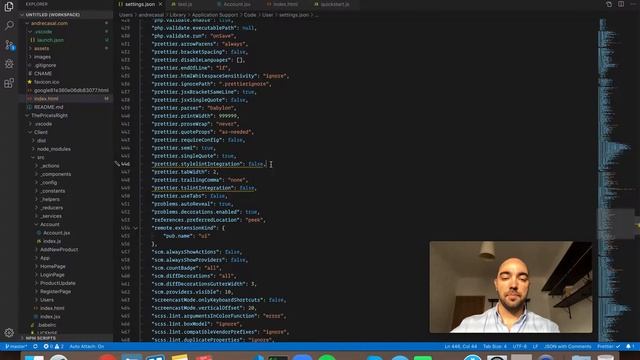The height and width of the screenshot is (360, 640).
Task: Open the .babelrc file
Action: pyautogui.click(x=47, y=325)
